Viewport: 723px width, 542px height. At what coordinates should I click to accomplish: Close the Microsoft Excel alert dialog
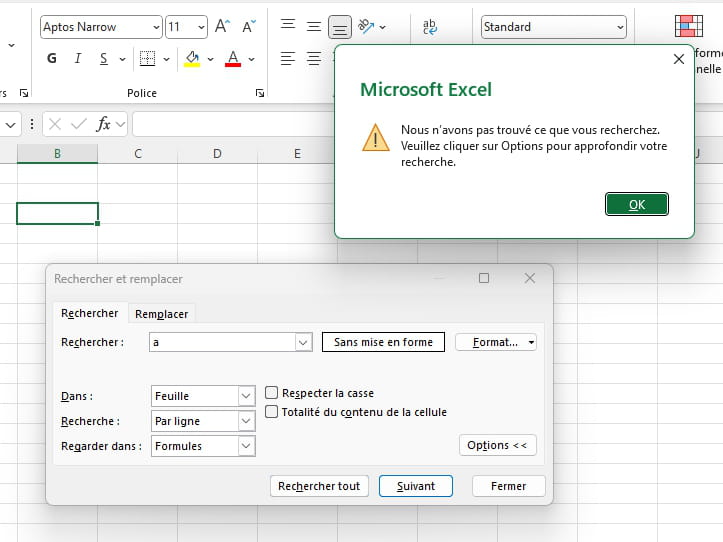coord(679,59)
